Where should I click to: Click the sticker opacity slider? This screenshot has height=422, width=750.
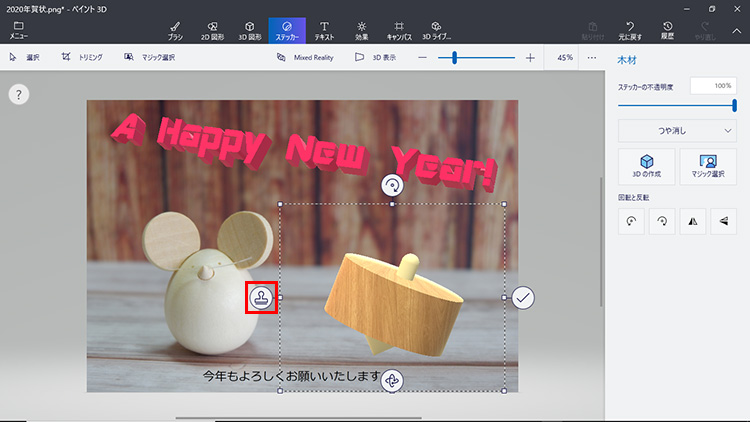click(677, 105)
